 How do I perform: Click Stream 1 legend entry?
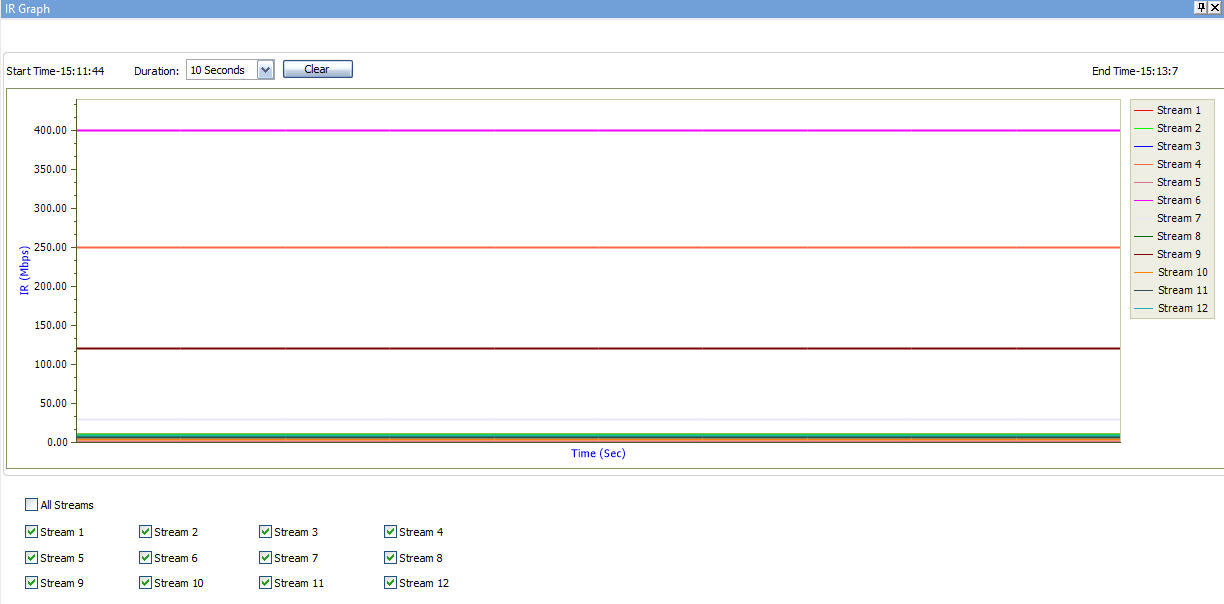1169,110
